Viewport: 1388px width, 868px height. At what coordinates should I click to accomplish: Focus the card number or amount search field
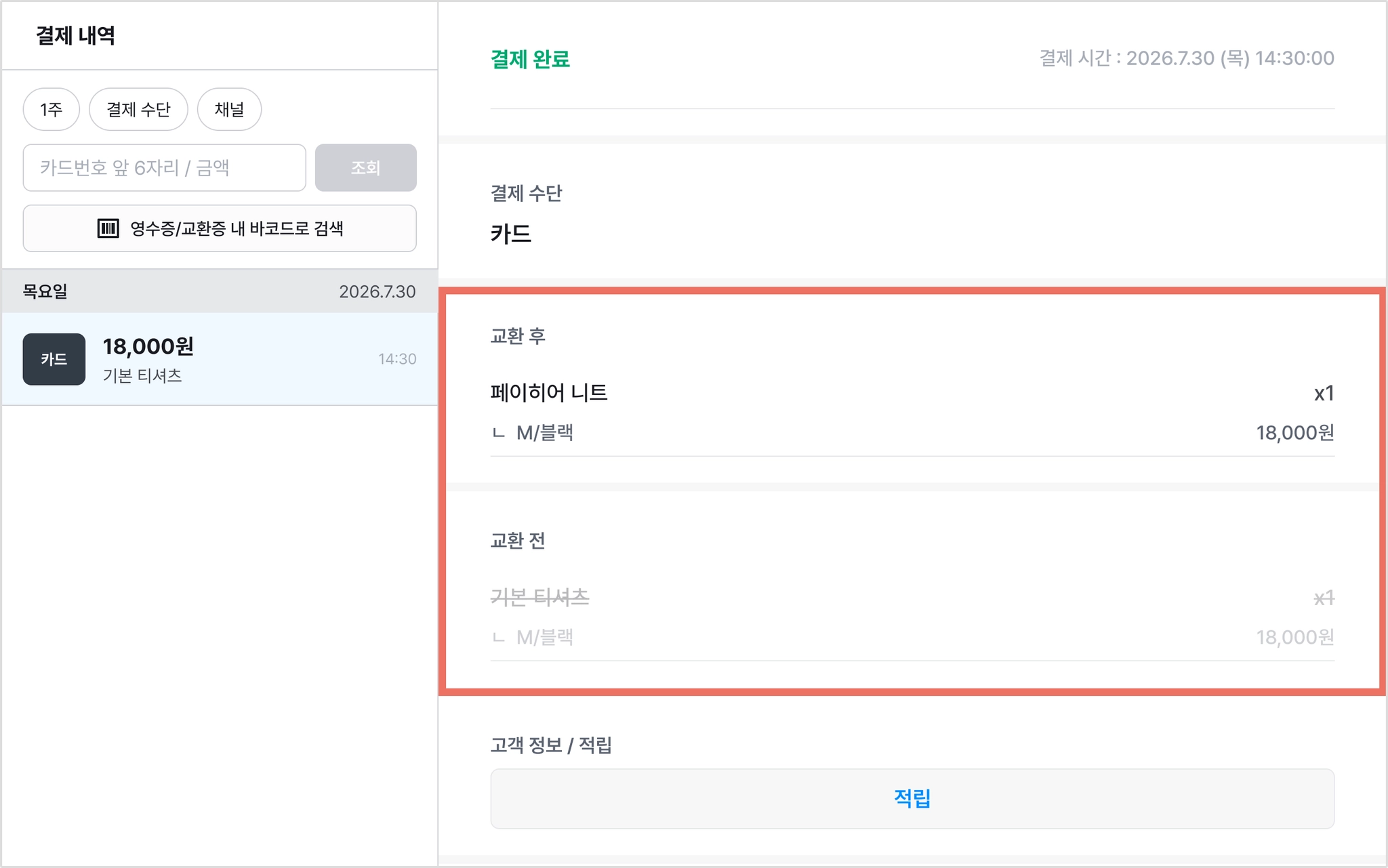tap(165, 167)
